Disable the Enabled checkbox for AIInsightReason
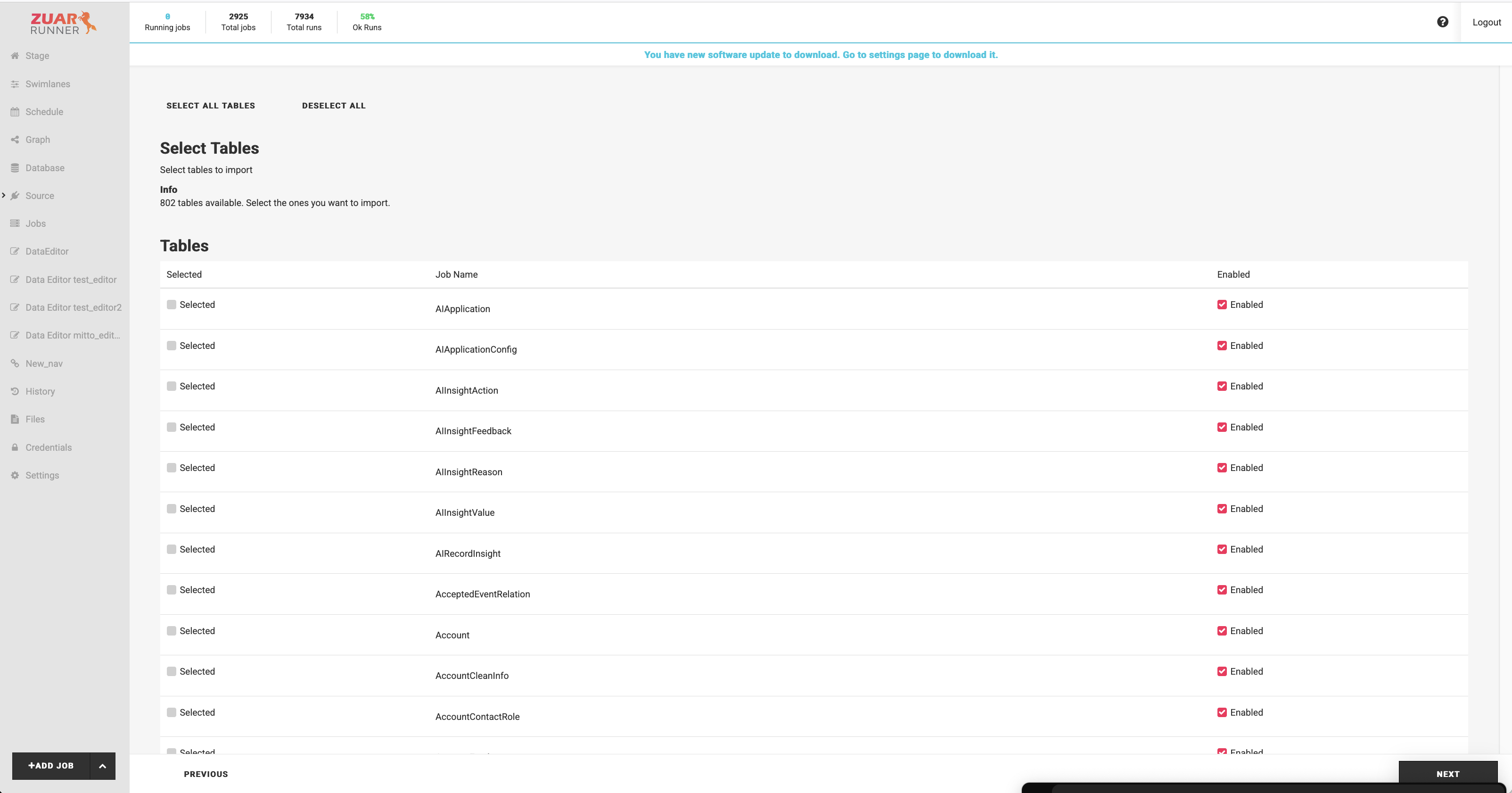 point(1222,468)
